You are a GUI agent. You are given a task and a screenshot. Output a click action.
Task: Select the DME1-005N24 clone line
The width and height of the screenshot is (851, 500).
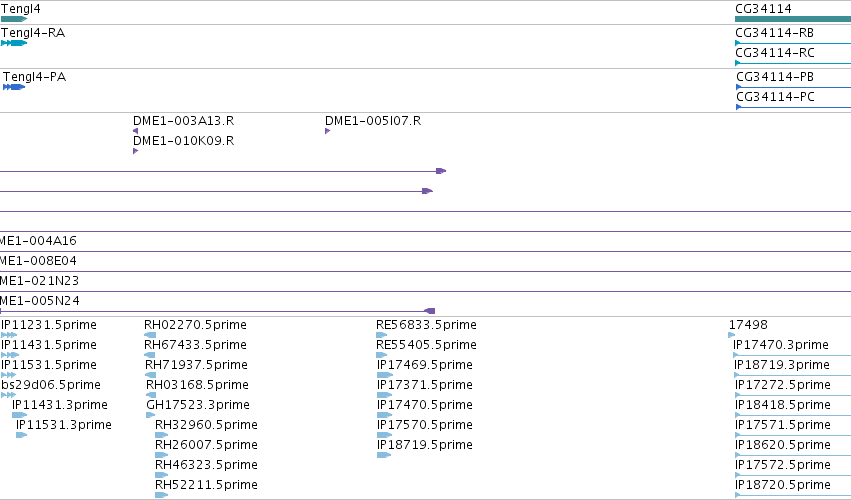[x=217, y=311]
